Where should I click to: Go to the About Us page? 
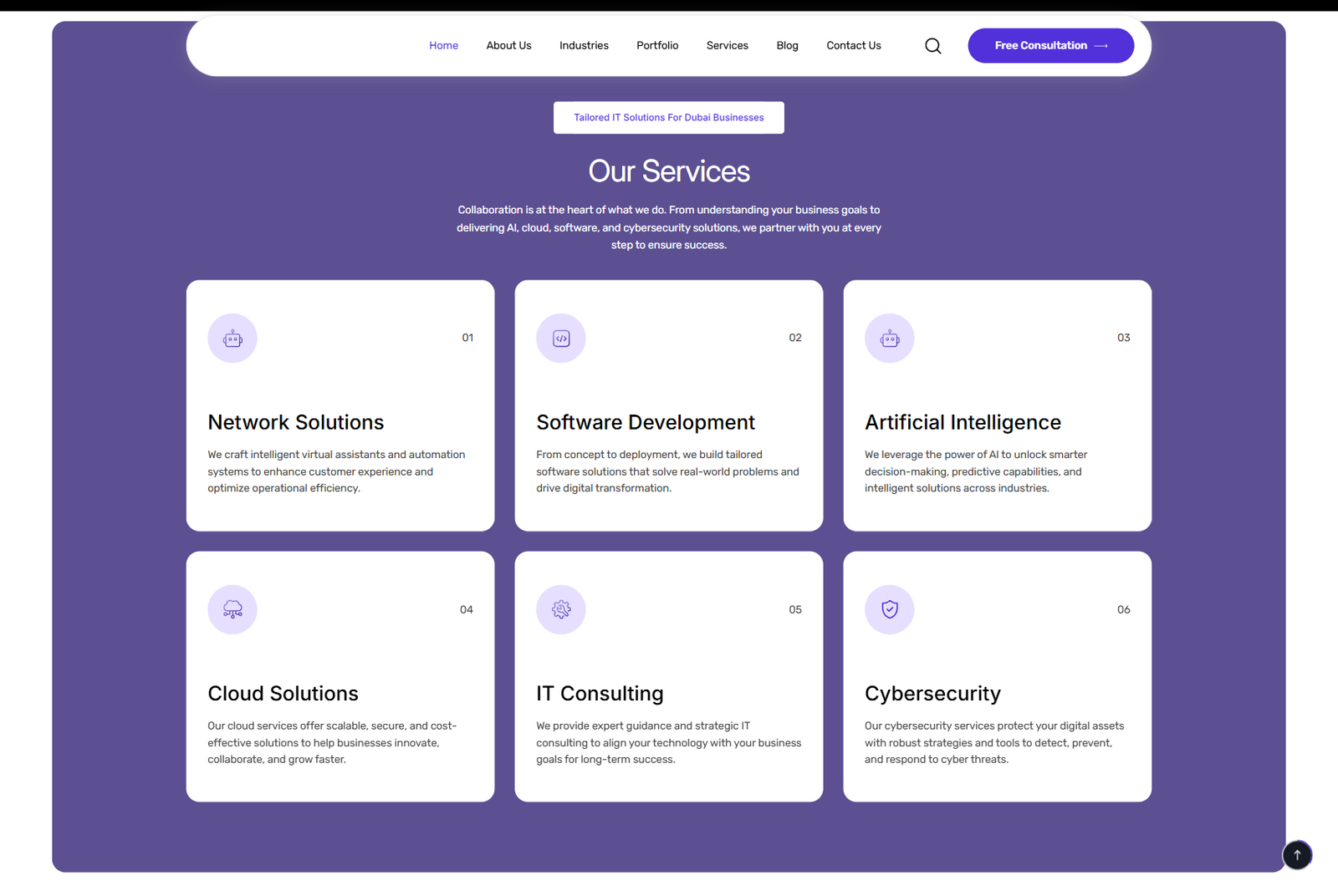click(508, 46)
